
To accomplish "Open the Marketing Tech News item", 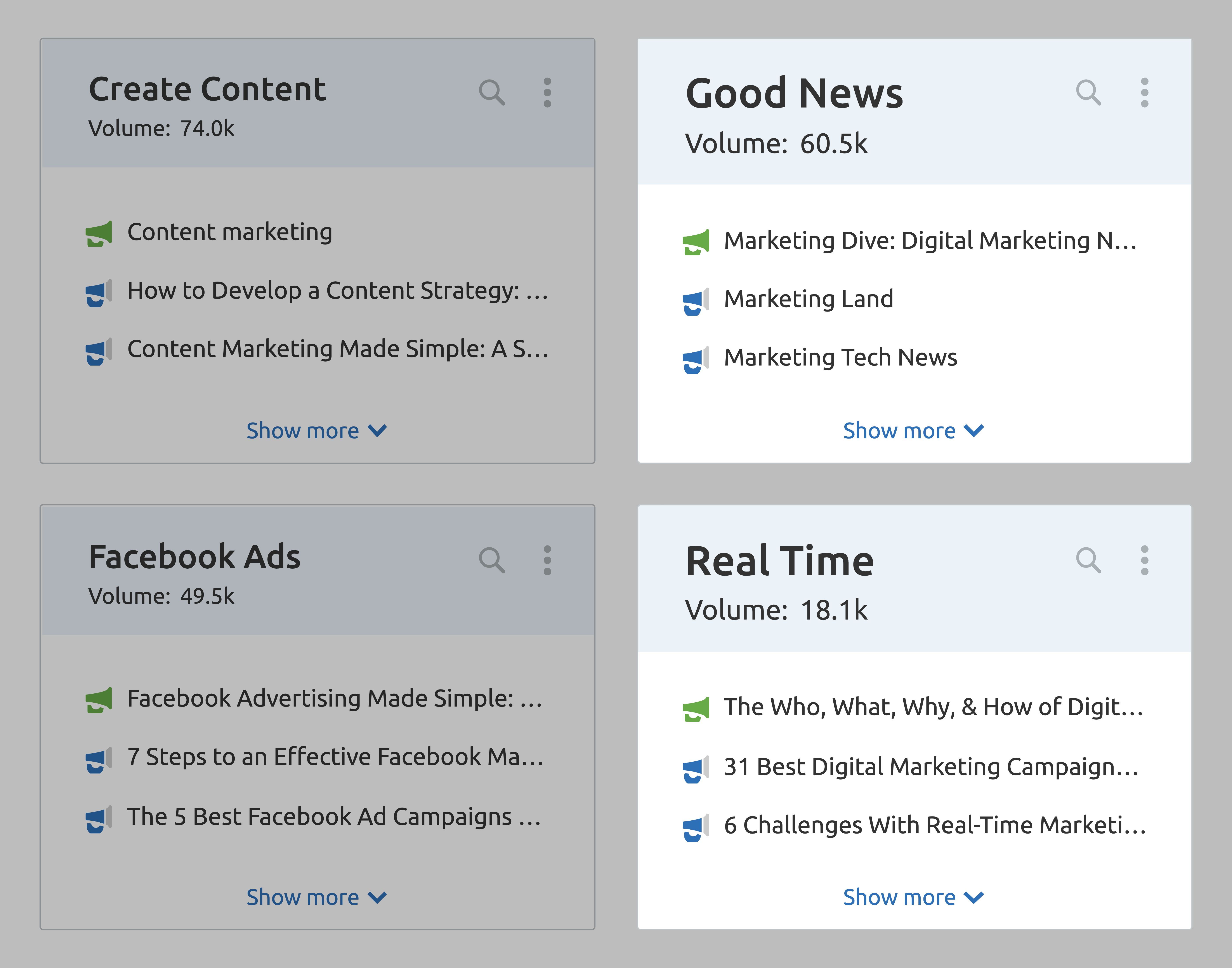I will coord(841,358).
